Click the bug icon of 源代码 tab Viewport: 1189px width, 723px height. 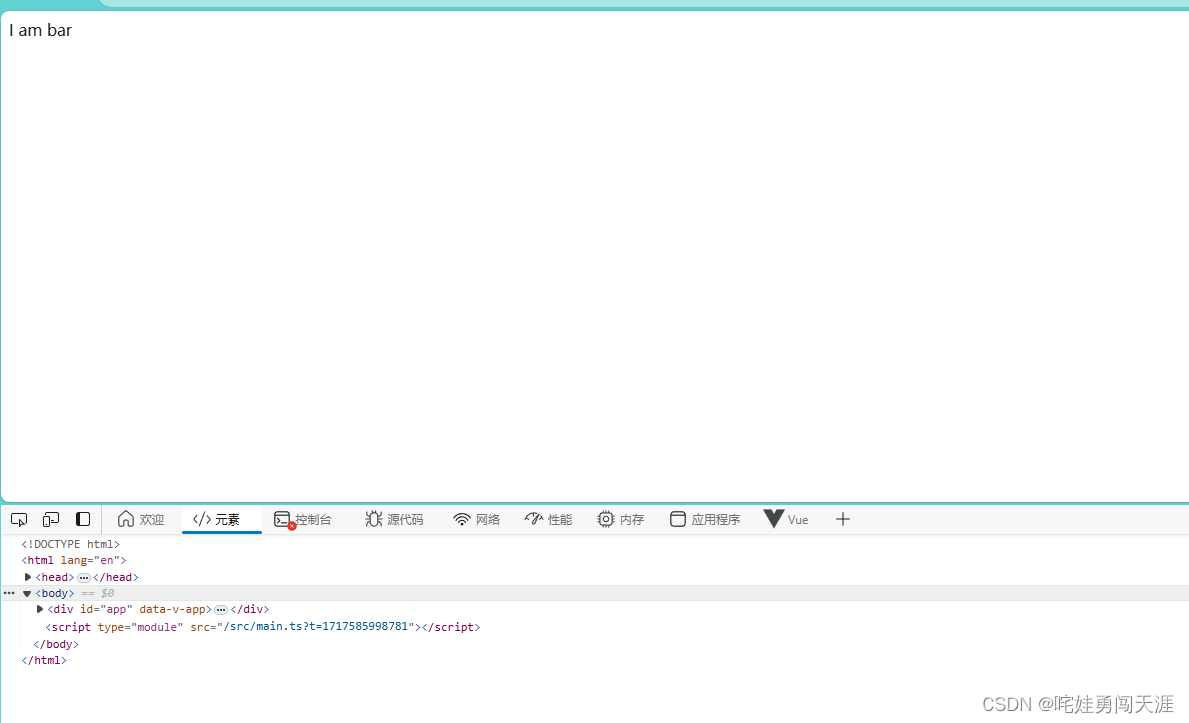(373, 519)
